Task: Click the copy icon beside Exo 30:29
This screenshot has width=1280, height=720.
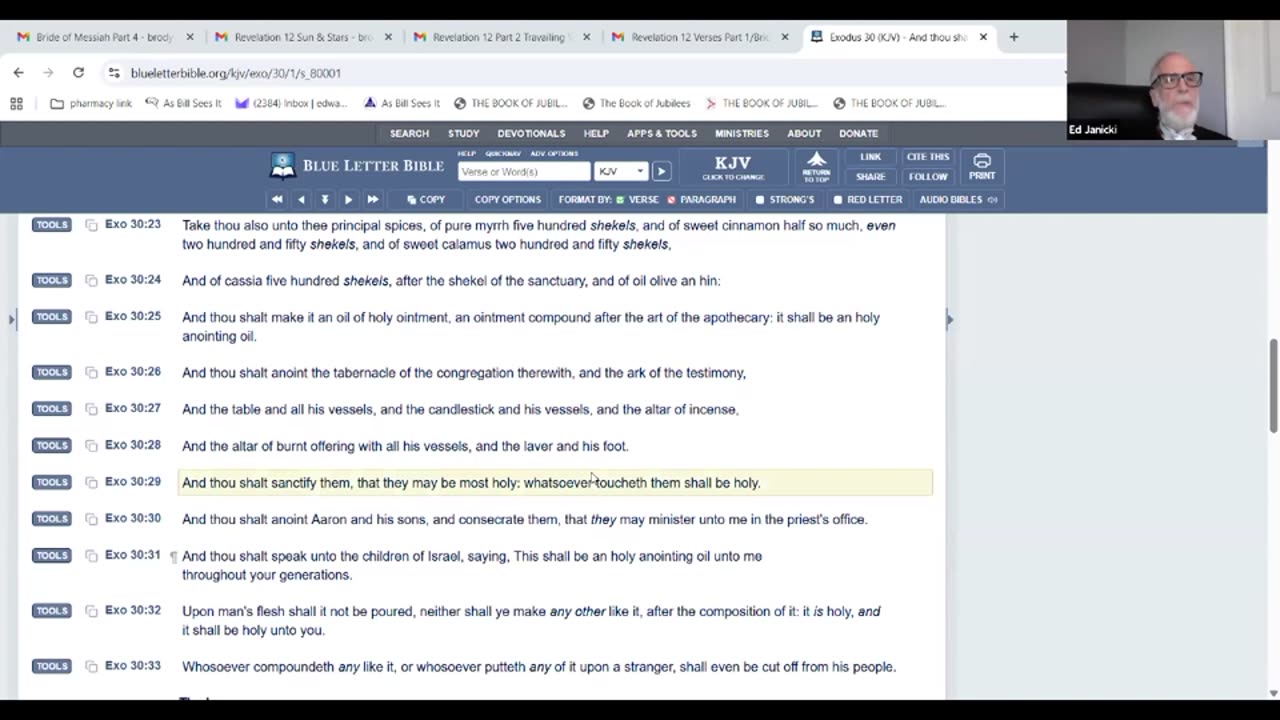Action: tap(91, 482)
